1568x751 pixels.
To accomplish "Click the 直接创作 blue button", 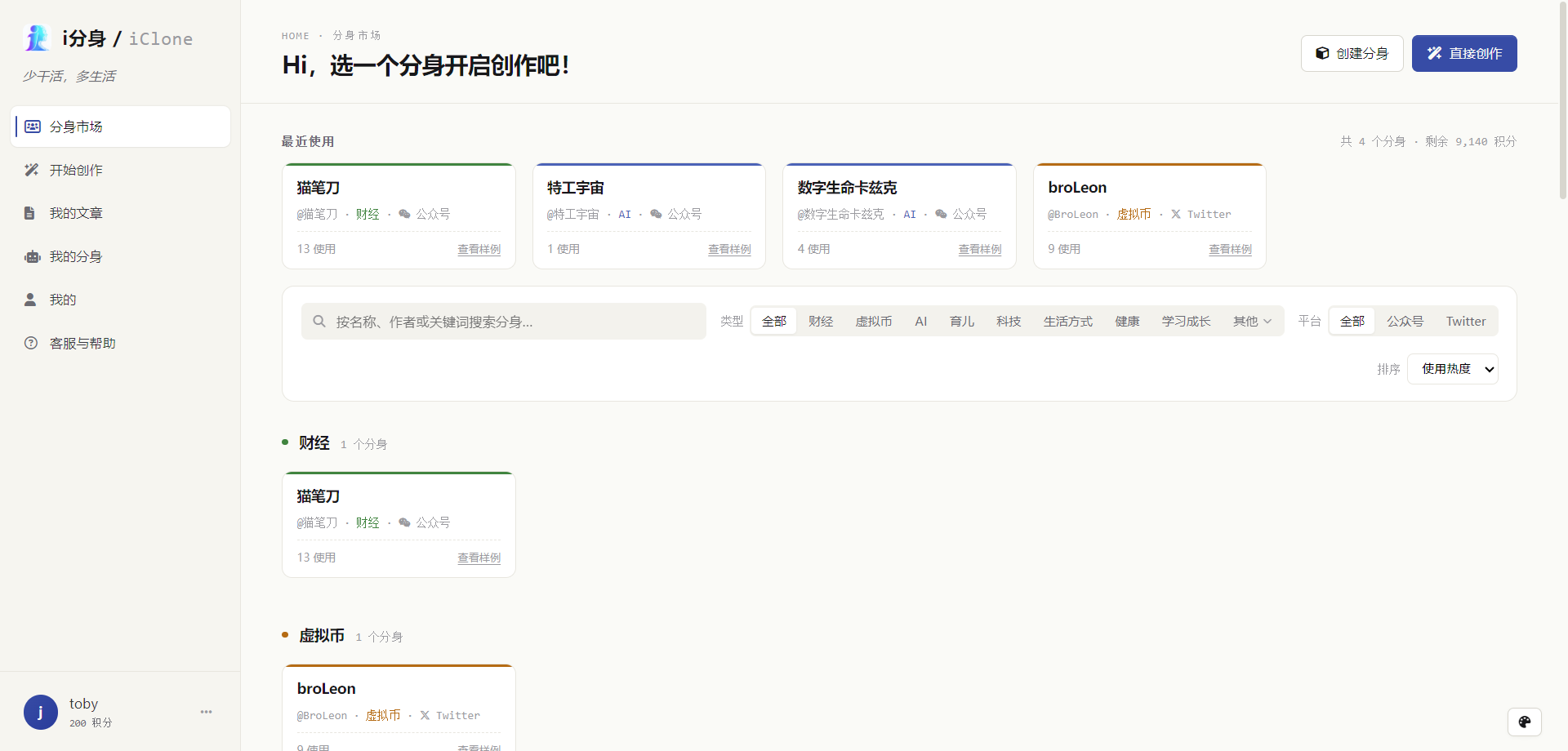I will (1464, 53).
